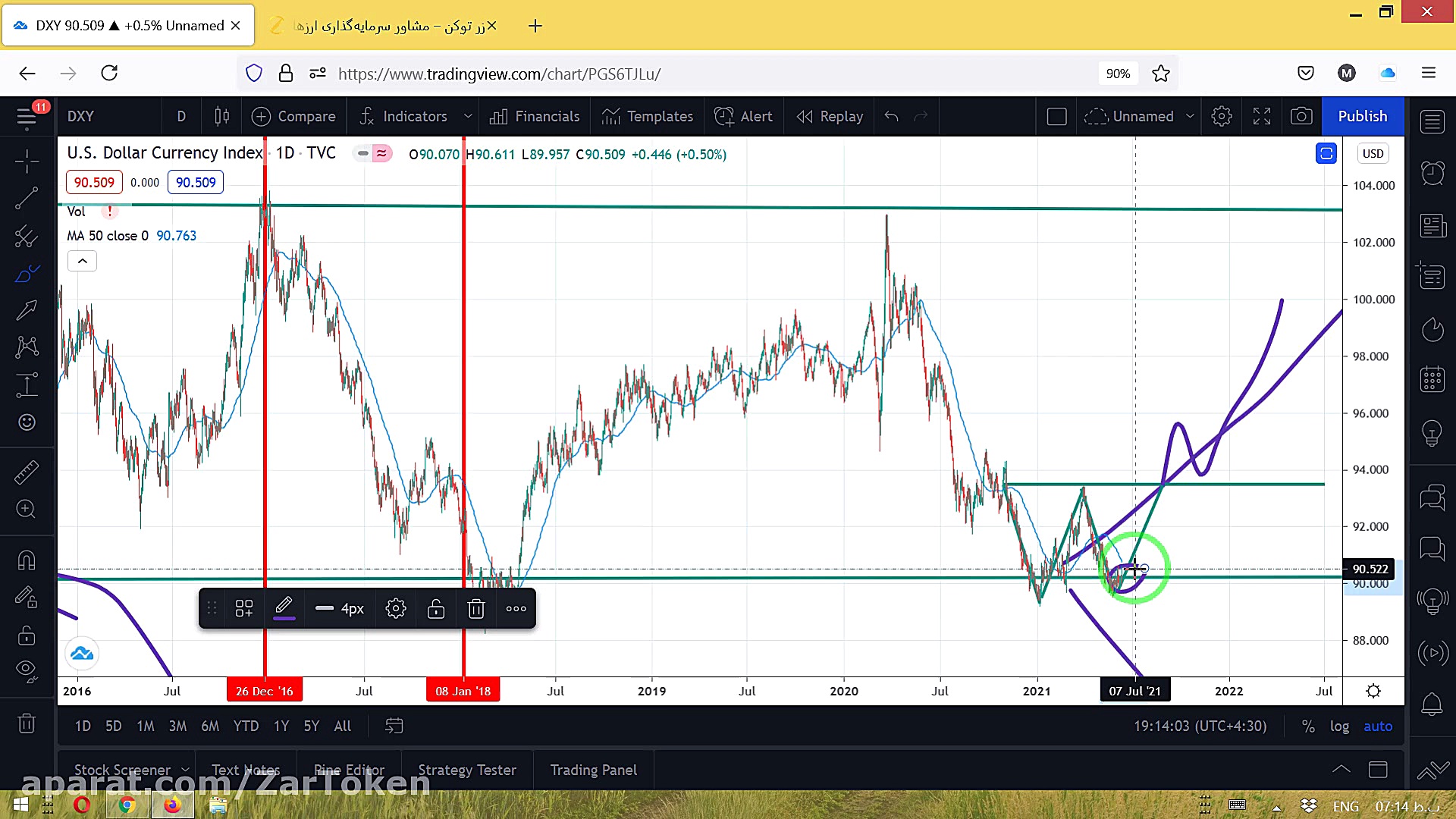Screen dimensions: 1456x819
Task: Create a new Alert
Action: pyautogui.click(x=744, y=116)
